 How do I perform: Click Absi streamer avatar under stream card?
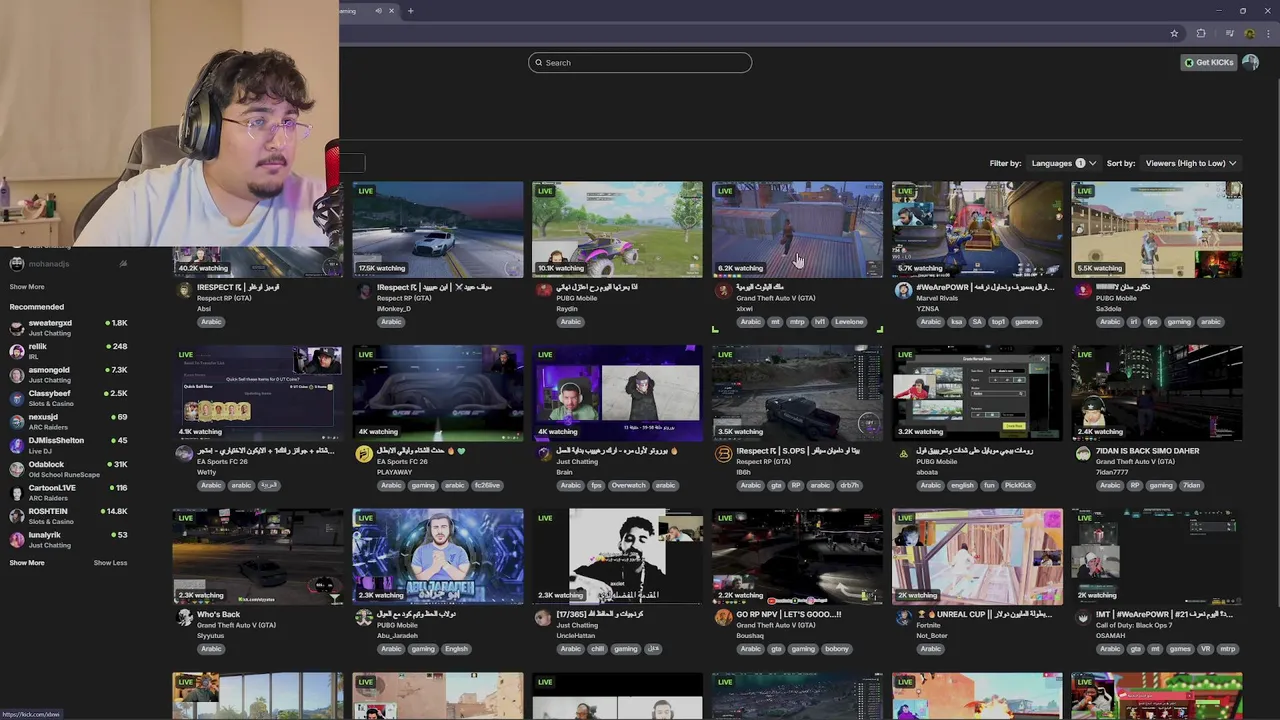(184, 290)
